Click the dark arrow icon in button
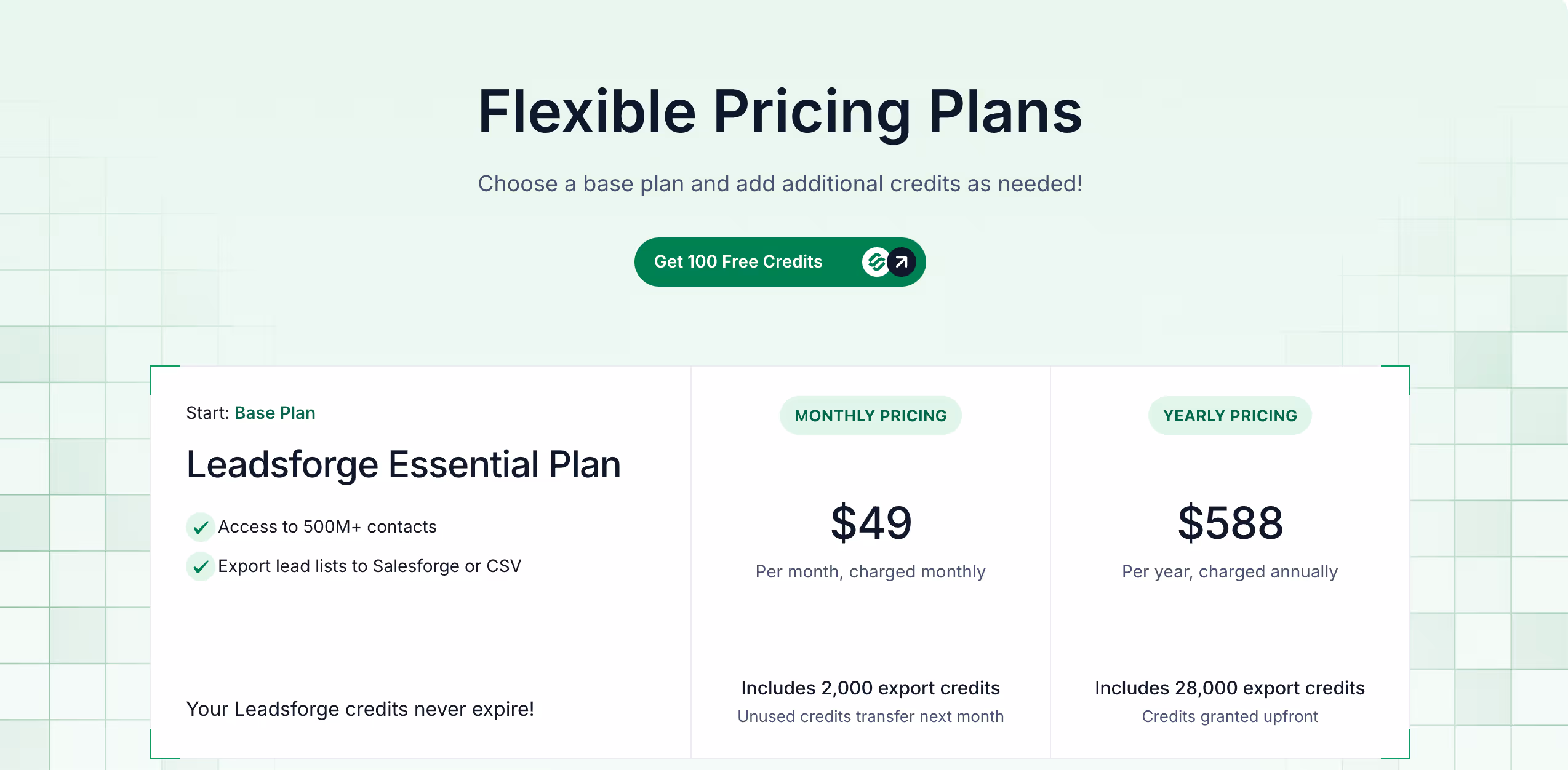 [902, 262]
